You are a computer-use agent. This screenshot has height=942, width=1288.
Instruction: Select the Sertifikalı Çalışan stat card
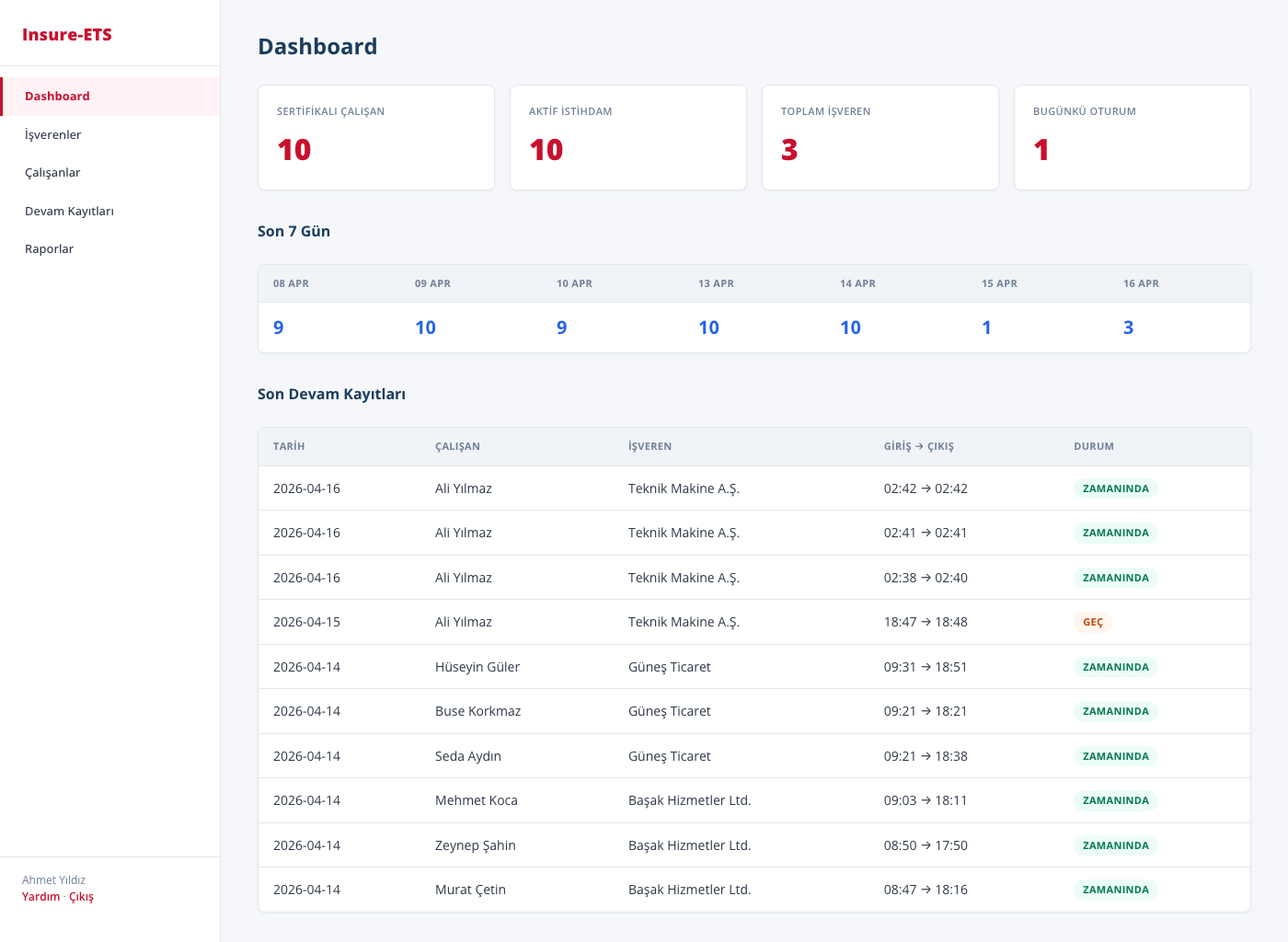click(x=375, y=138)
